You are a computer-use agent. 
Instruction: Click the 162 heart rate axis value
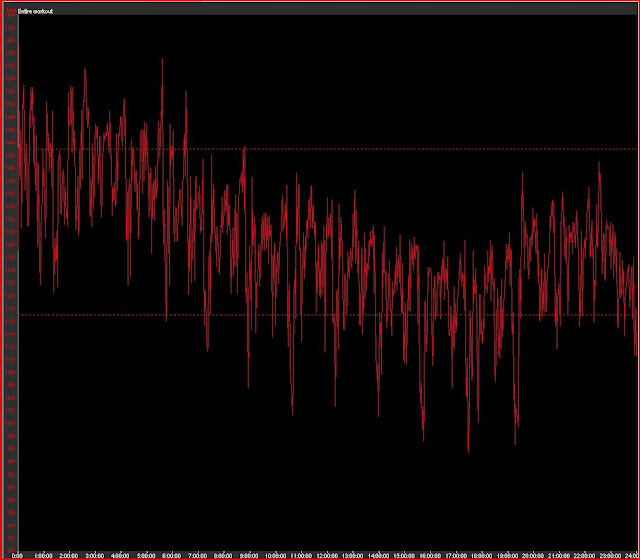(11, 28)
